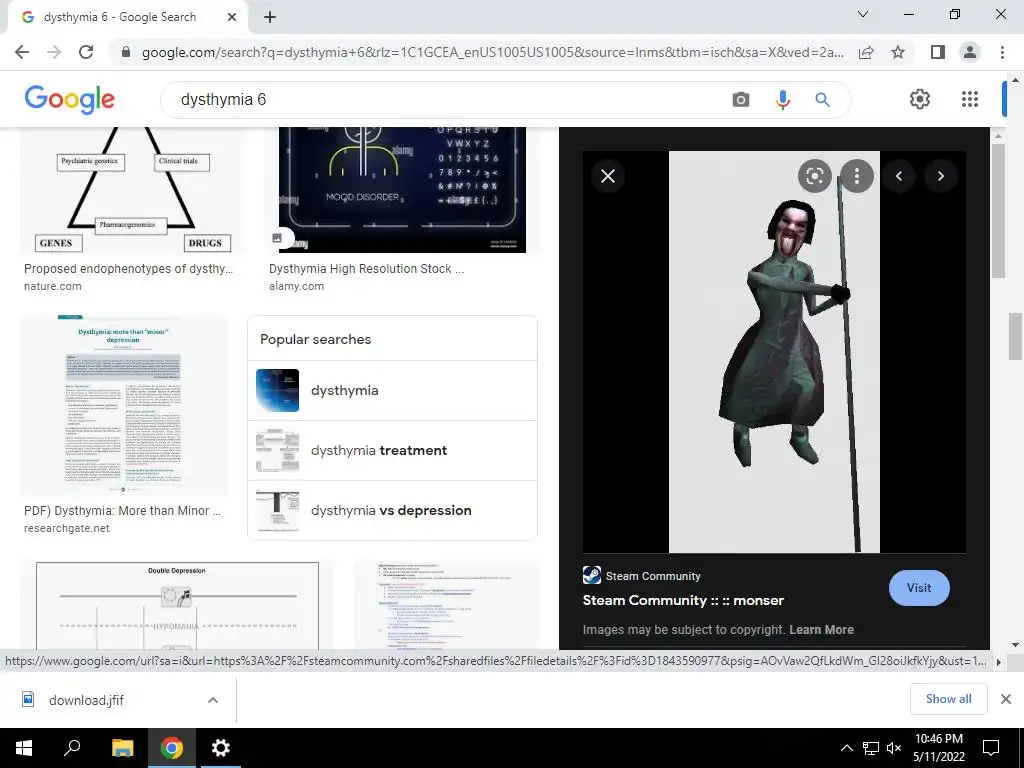Search by image camera icon
The width and height of the screenshot is (1024, 768).
pos(741,99)
